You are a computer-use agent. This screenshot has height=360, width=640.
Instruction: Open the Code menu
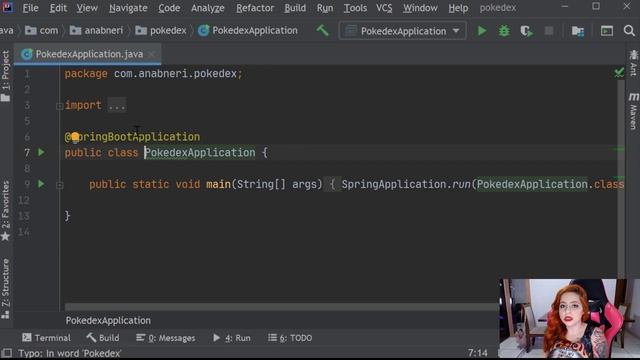(x=169, y=8)
